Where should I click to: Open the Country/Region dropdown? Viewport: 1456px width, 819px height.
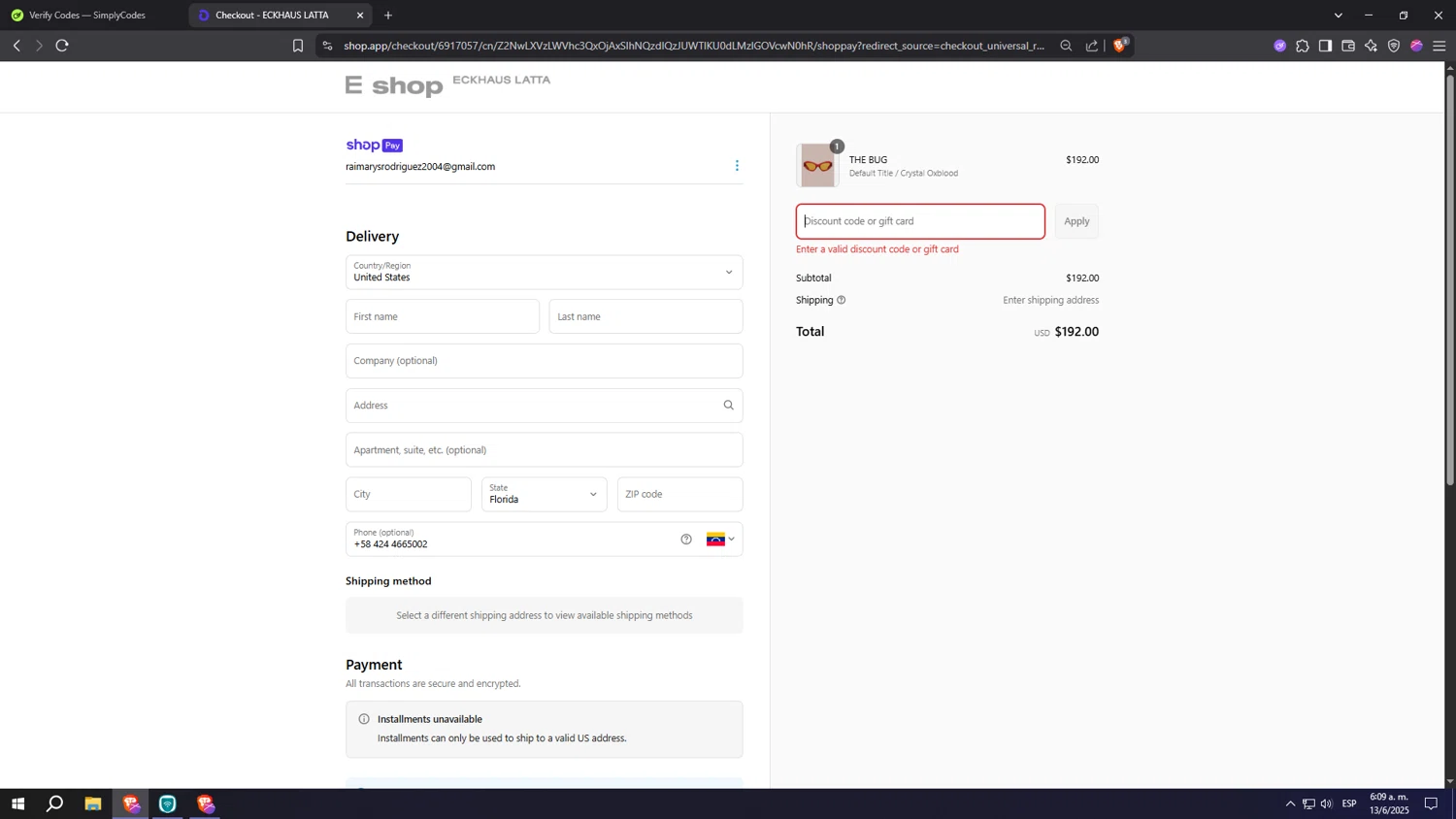[x=544, y=273]
